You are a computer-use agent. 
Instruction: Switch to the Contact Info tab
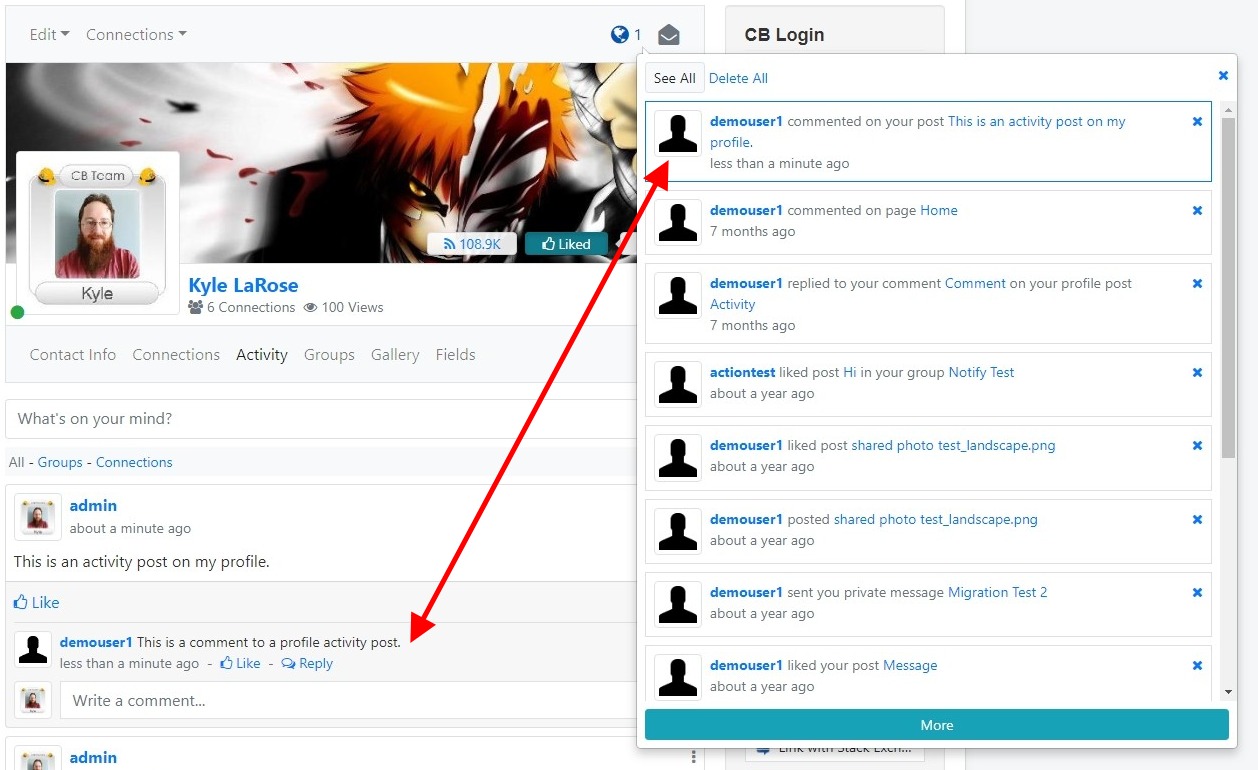pos(73,354)
